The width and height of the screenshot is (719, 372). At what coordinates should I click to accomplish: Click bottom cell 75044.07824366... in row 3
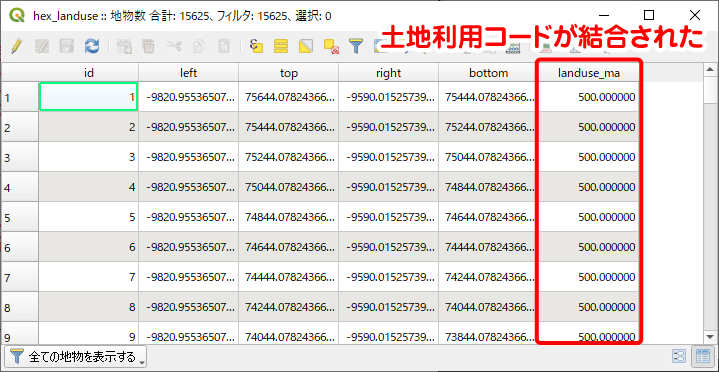point(488,157)
